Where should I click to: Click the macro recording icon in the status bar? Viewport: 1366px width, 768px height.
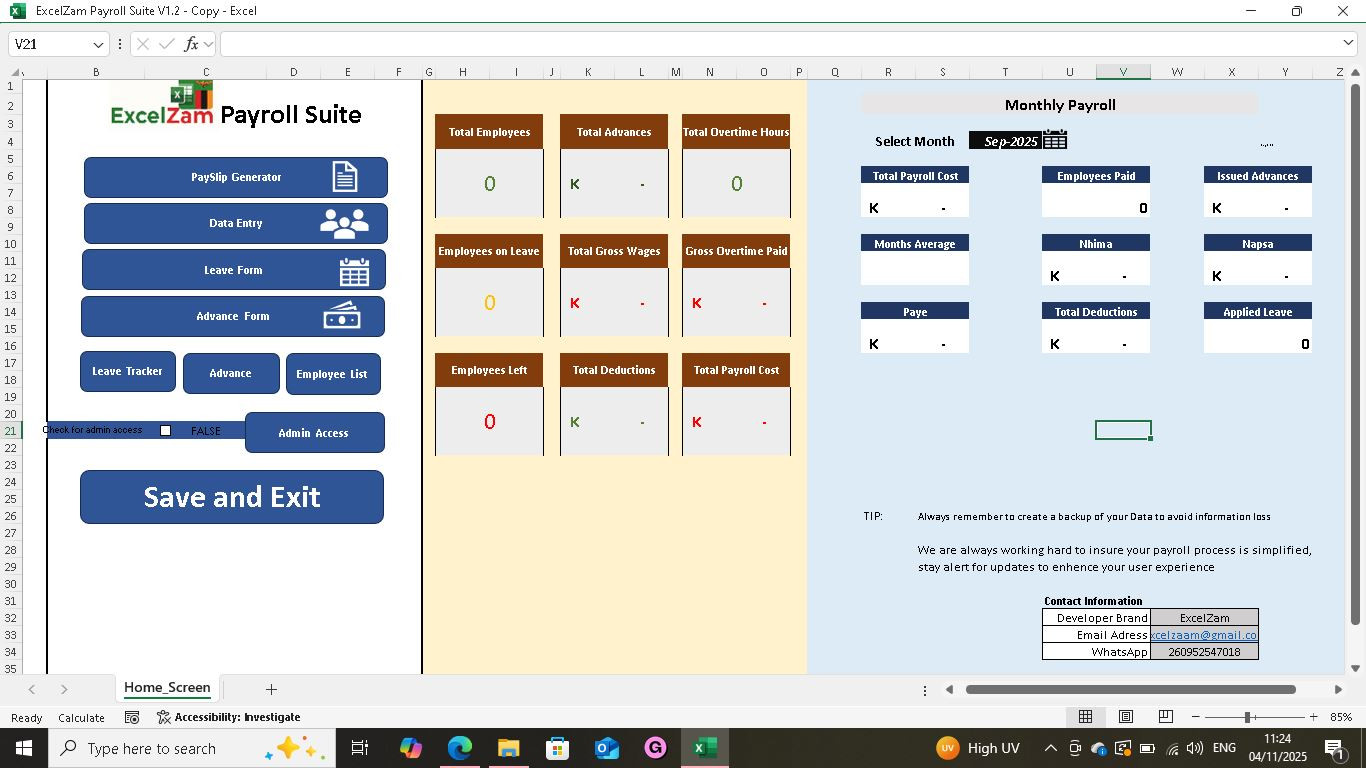click(133, 717)
